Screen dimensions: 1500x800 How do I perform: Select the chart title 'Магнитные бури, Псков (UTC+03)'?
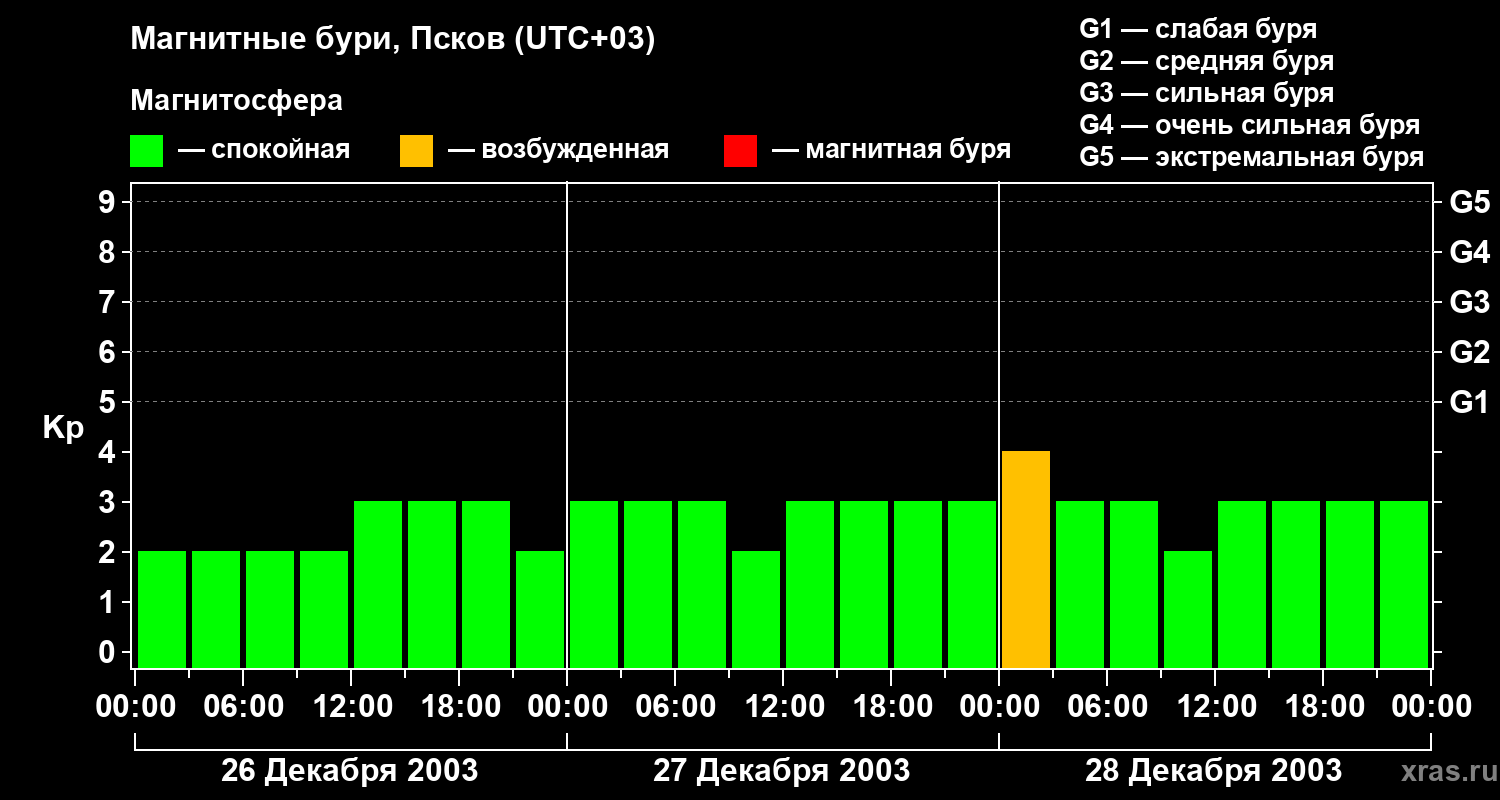[x=393, y=40]
